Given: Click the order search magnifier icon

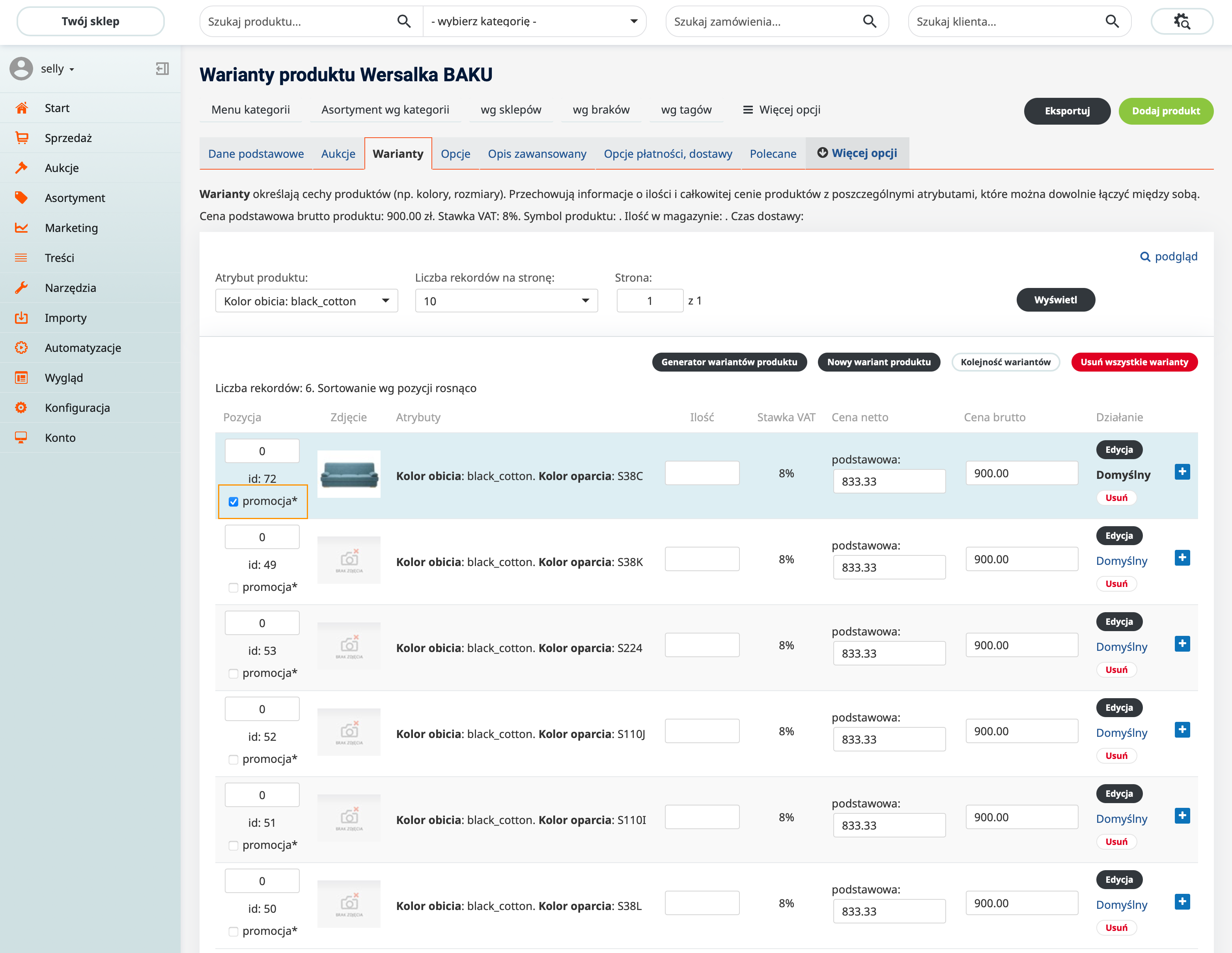Looking at the screenshot, I should pyautogui.click(x=869, y=21).
